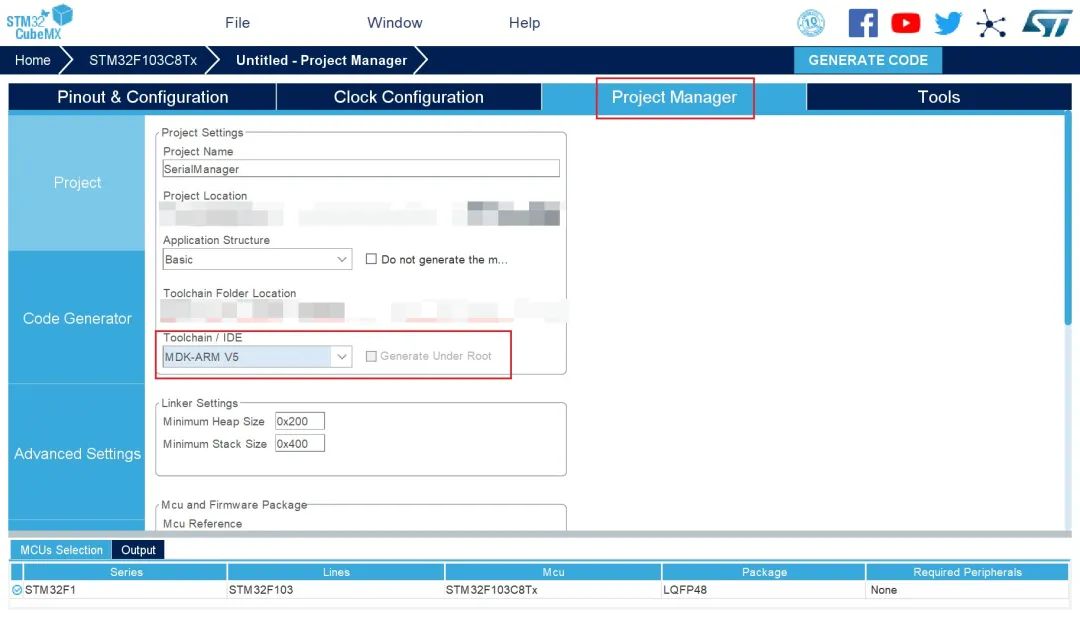Screen dimensions: 1080x618
Task: Expand the Toolchain / IDE dropdown arrow
Action: click(342, 356)
